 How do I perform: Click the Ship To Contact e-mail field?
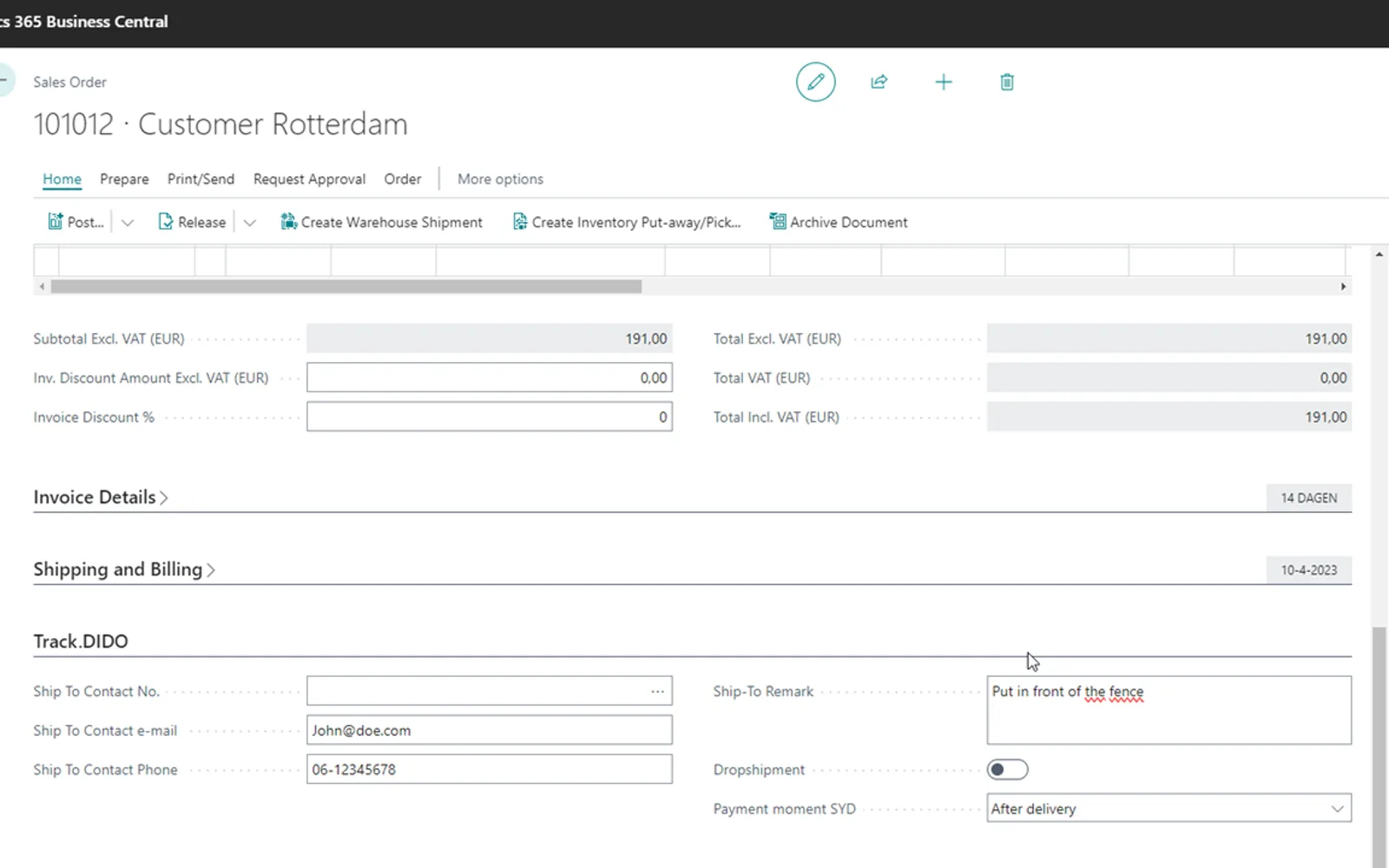pyautogui.click(x=489, y=730)
